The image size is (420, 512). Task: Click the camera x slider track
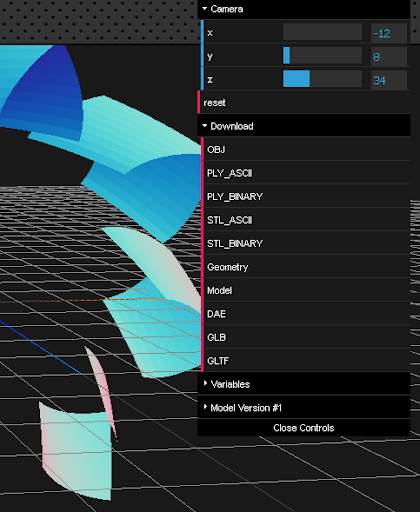click(x=322, y=33)
